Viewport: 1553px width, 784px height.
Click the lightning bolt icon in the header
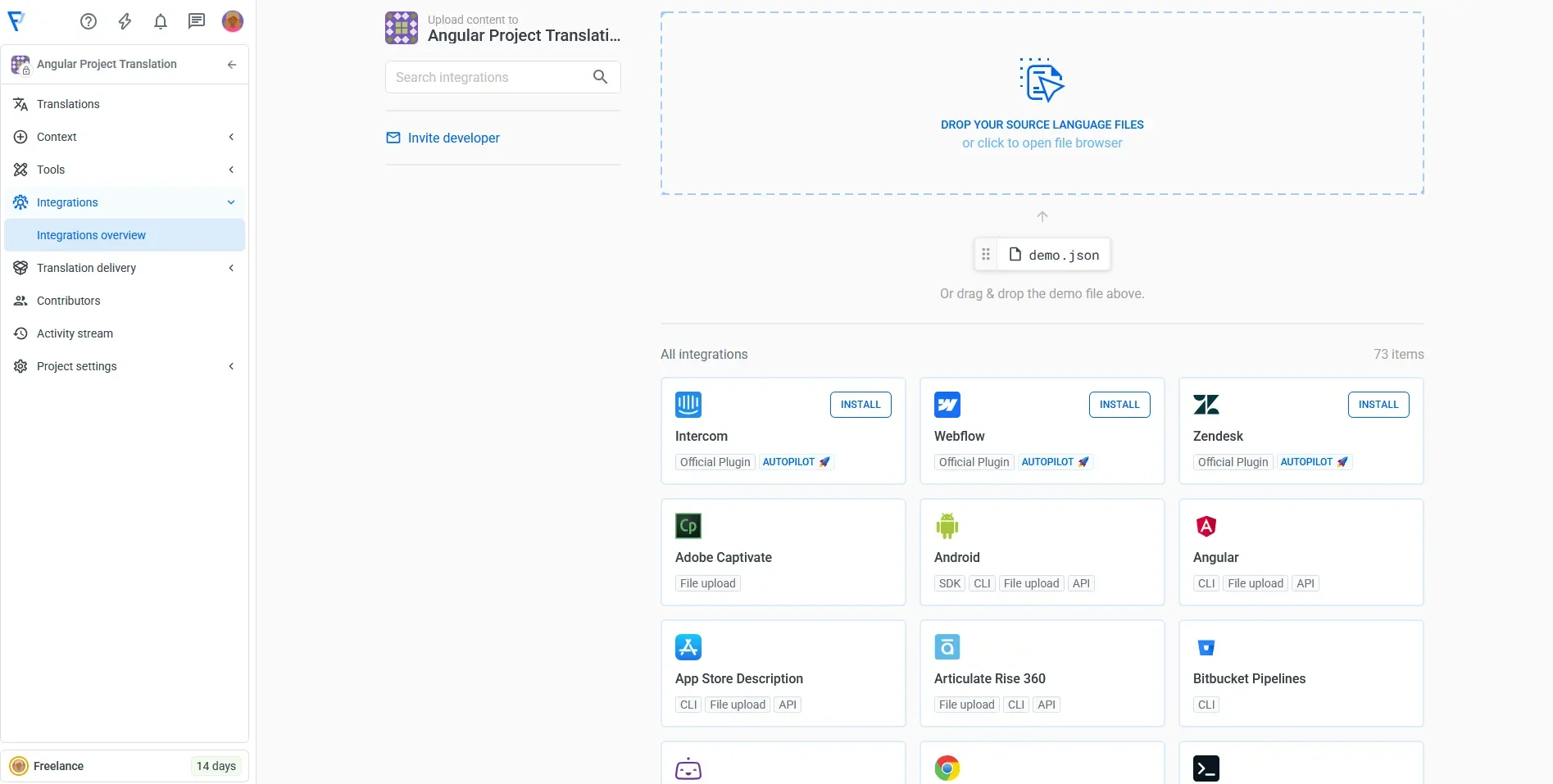(125, 21)
